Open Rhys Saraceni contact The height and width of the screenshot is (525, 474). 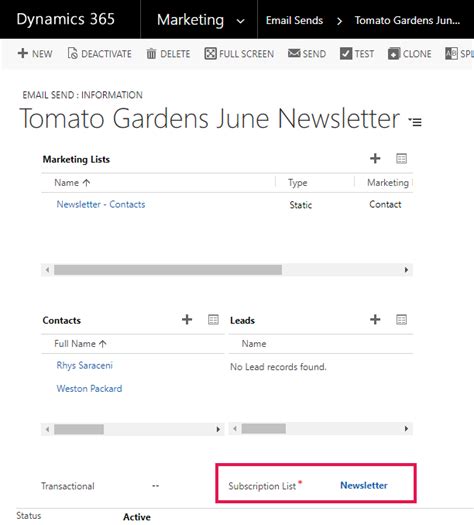(84, 365)
